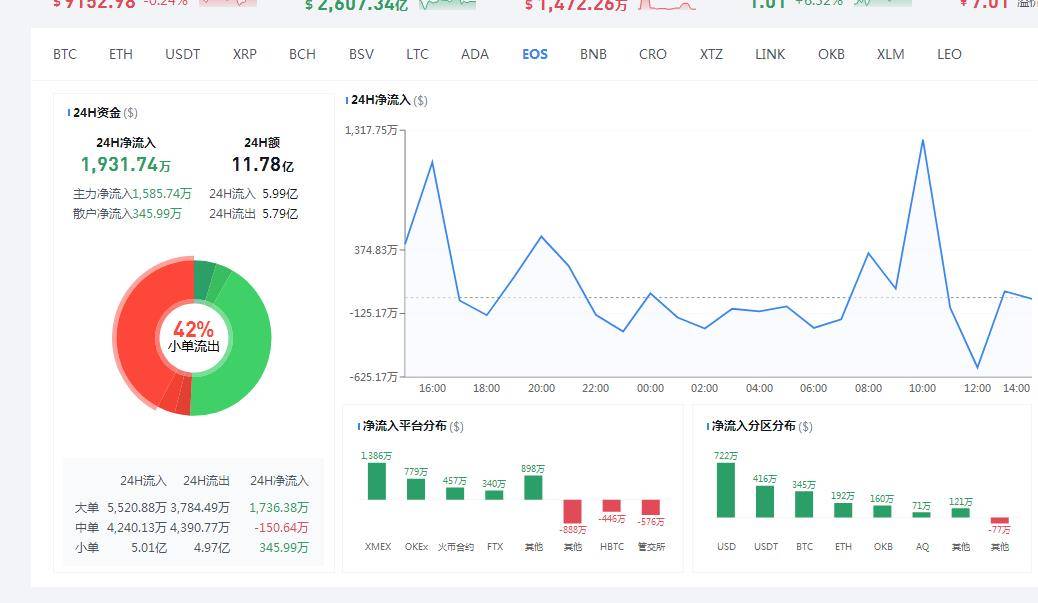
Task: Select the XLM coin tab
Action: [x=890, y=54]
